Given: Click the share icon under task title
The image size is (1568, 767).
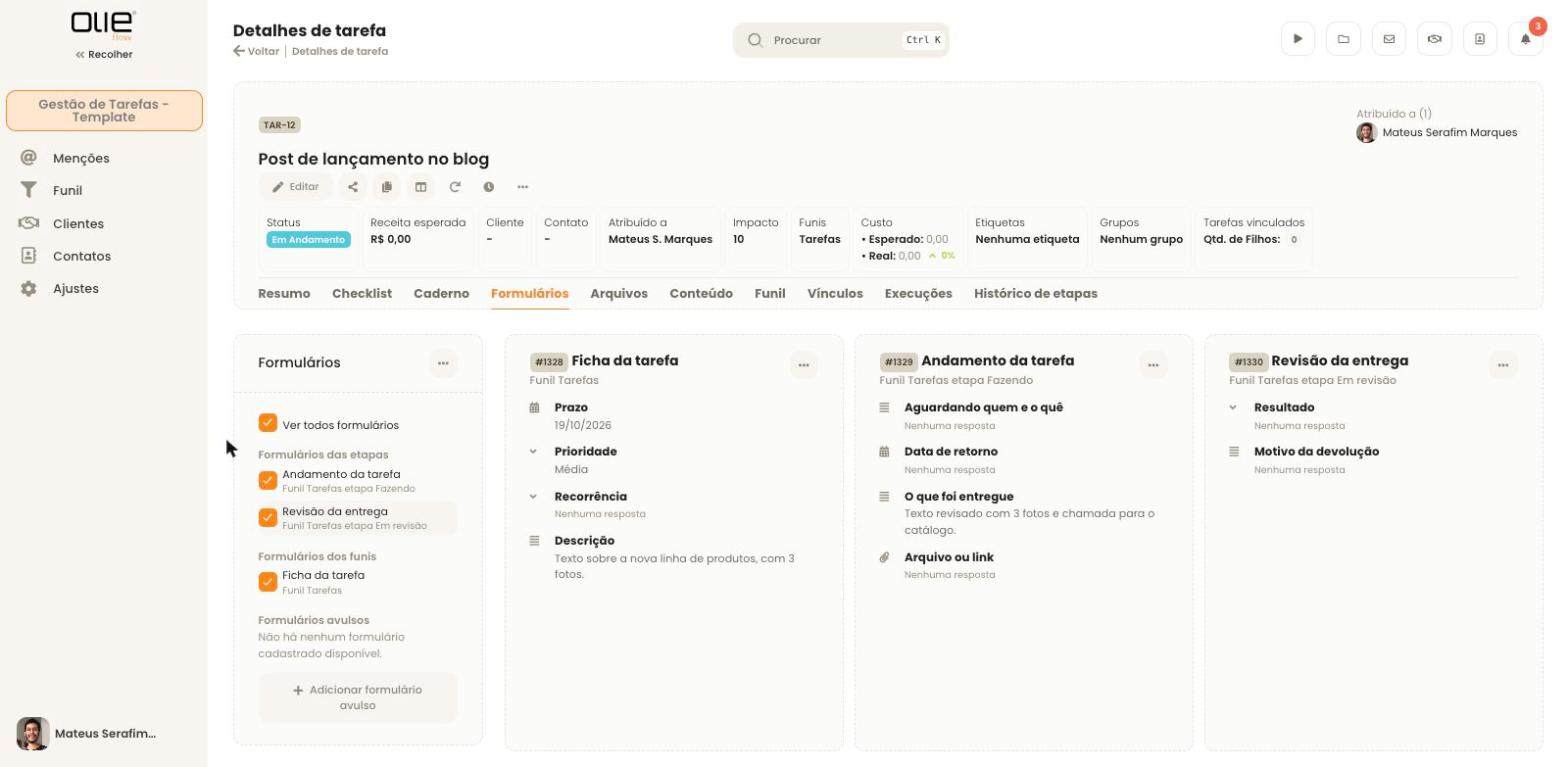Looking at the screenshot, I should 353,187.
